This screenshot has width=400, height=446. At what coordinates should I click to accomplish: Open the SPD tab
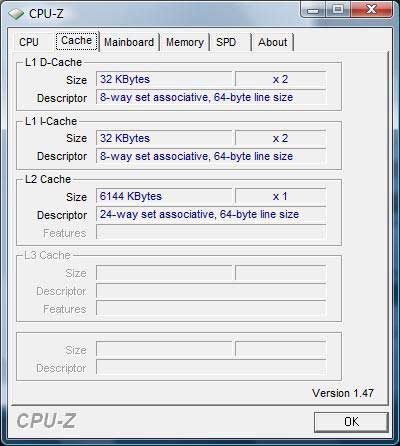[226, 42]
